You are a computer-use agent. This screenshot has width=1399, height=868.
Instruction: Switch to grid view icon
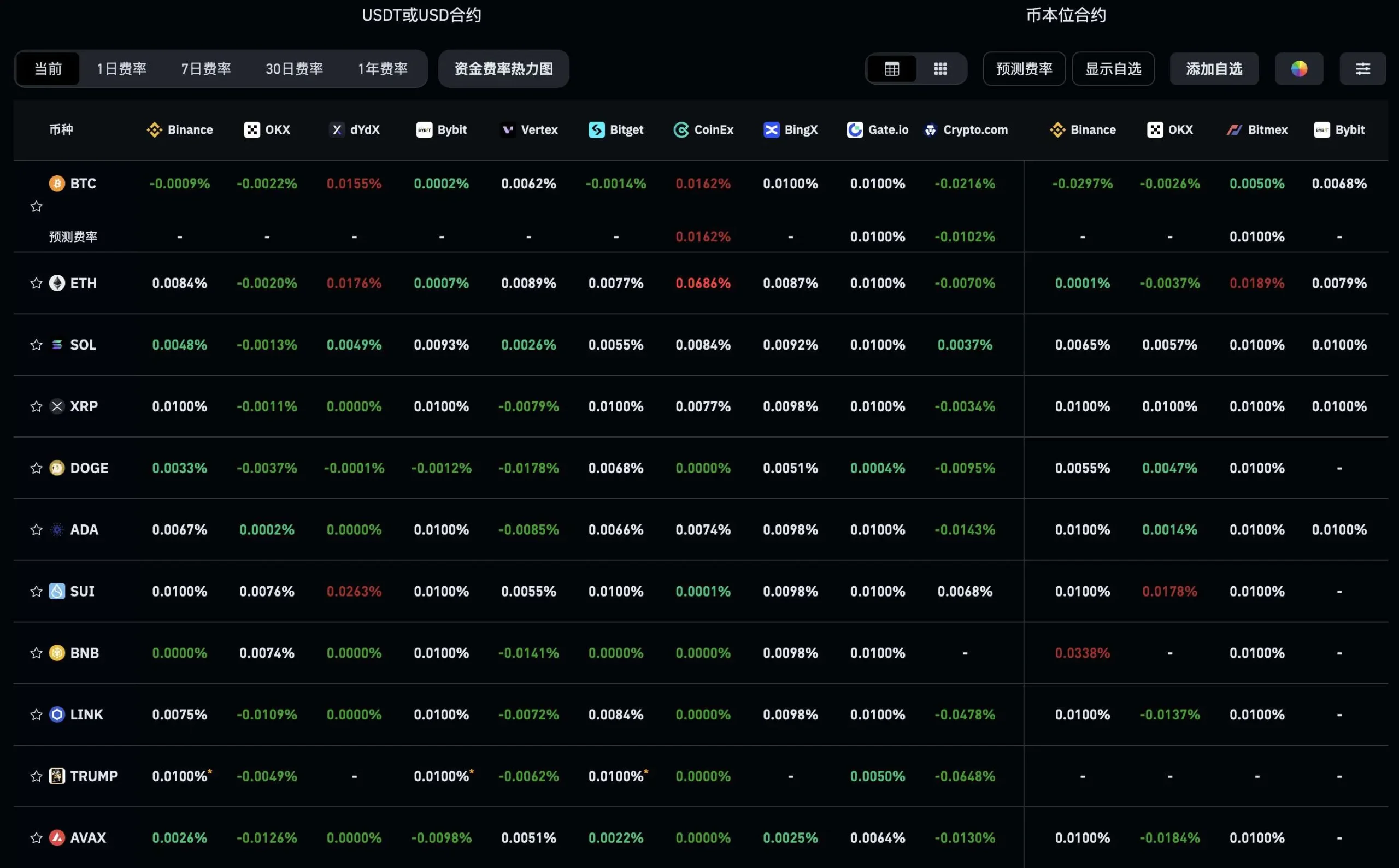click(x=940, y=69)
